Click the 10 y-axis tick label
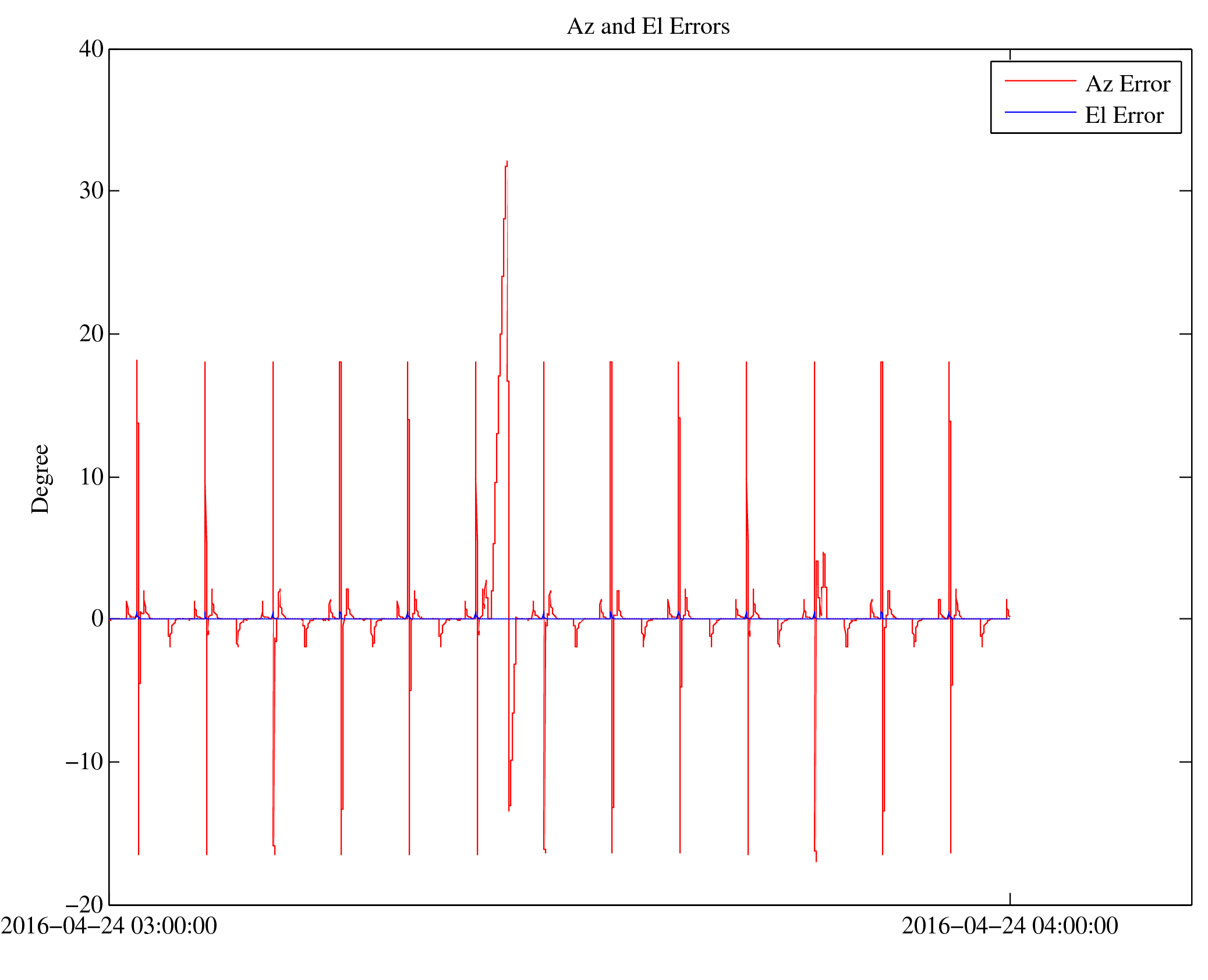The image size is (1208, 980). tap(91, 477)
